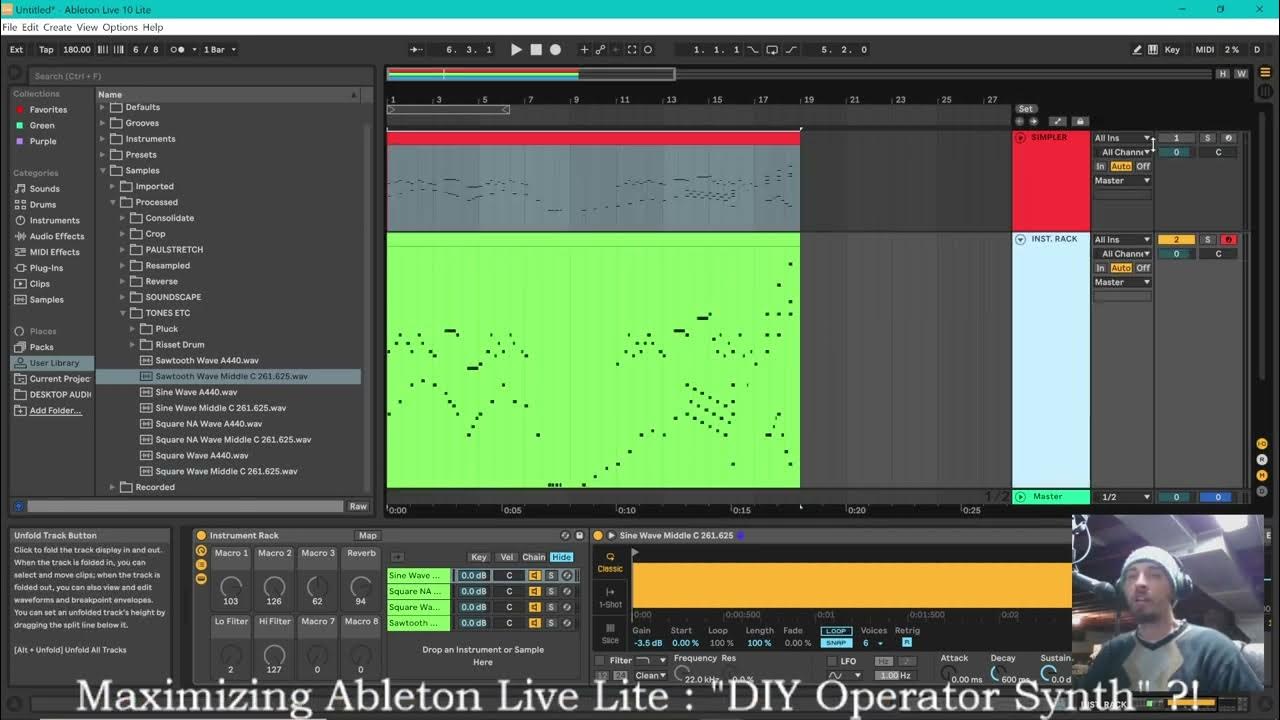Open the Clips category
1280x720 pixels.
tap(40, 283)
